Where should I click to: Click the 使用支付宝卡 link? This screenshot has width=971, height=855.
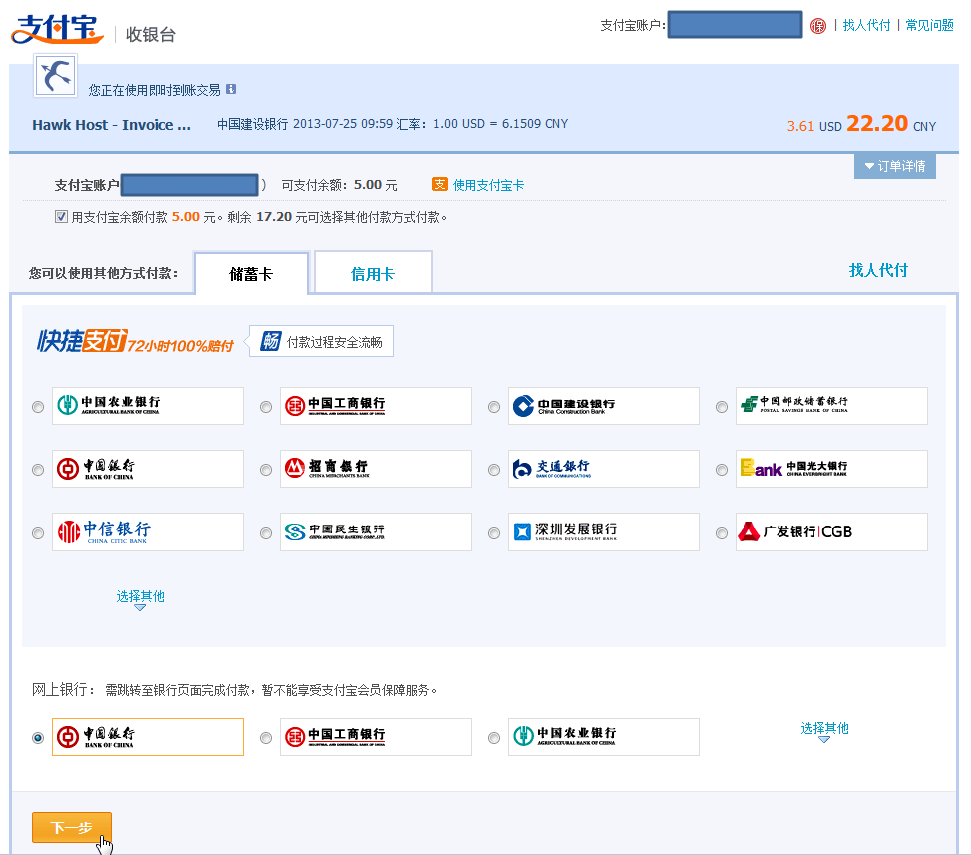[489, 184]
